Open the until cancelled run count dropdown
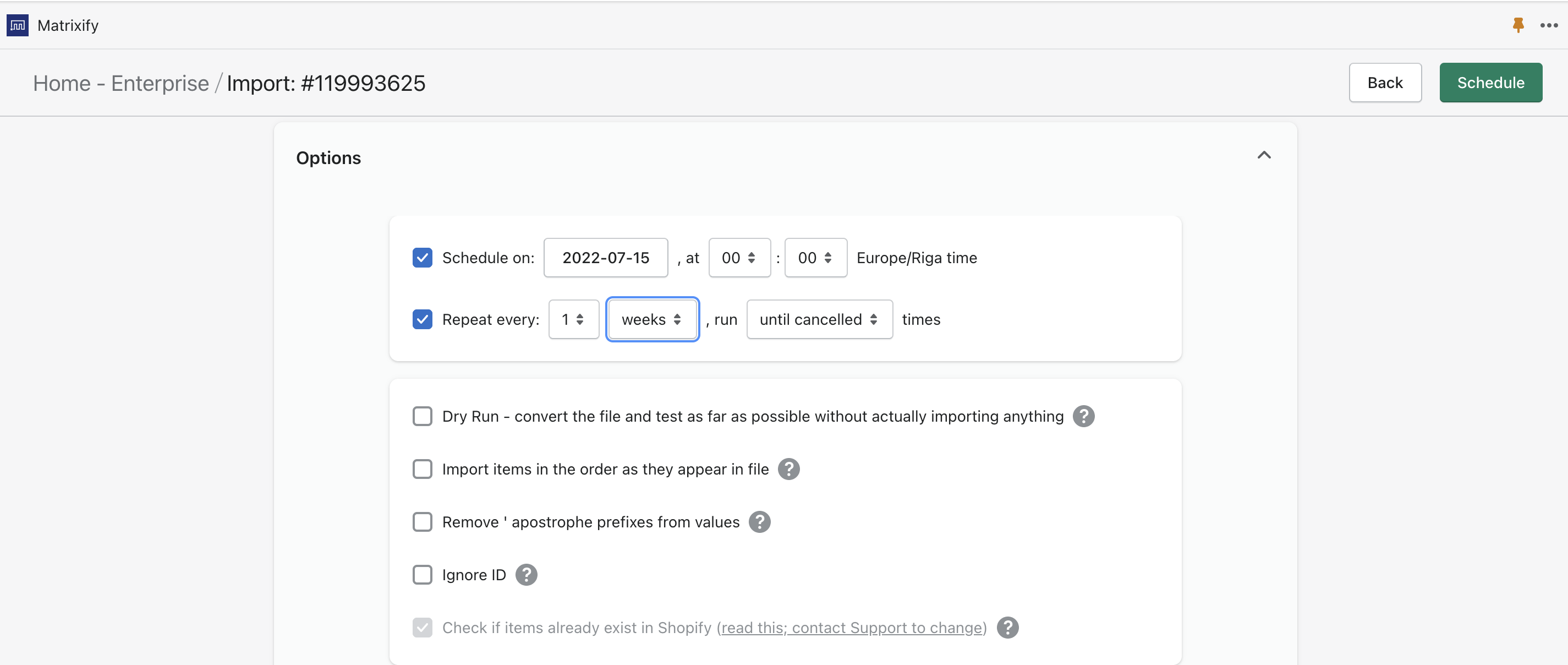1568x665 pixels. (x=819, y=319)
